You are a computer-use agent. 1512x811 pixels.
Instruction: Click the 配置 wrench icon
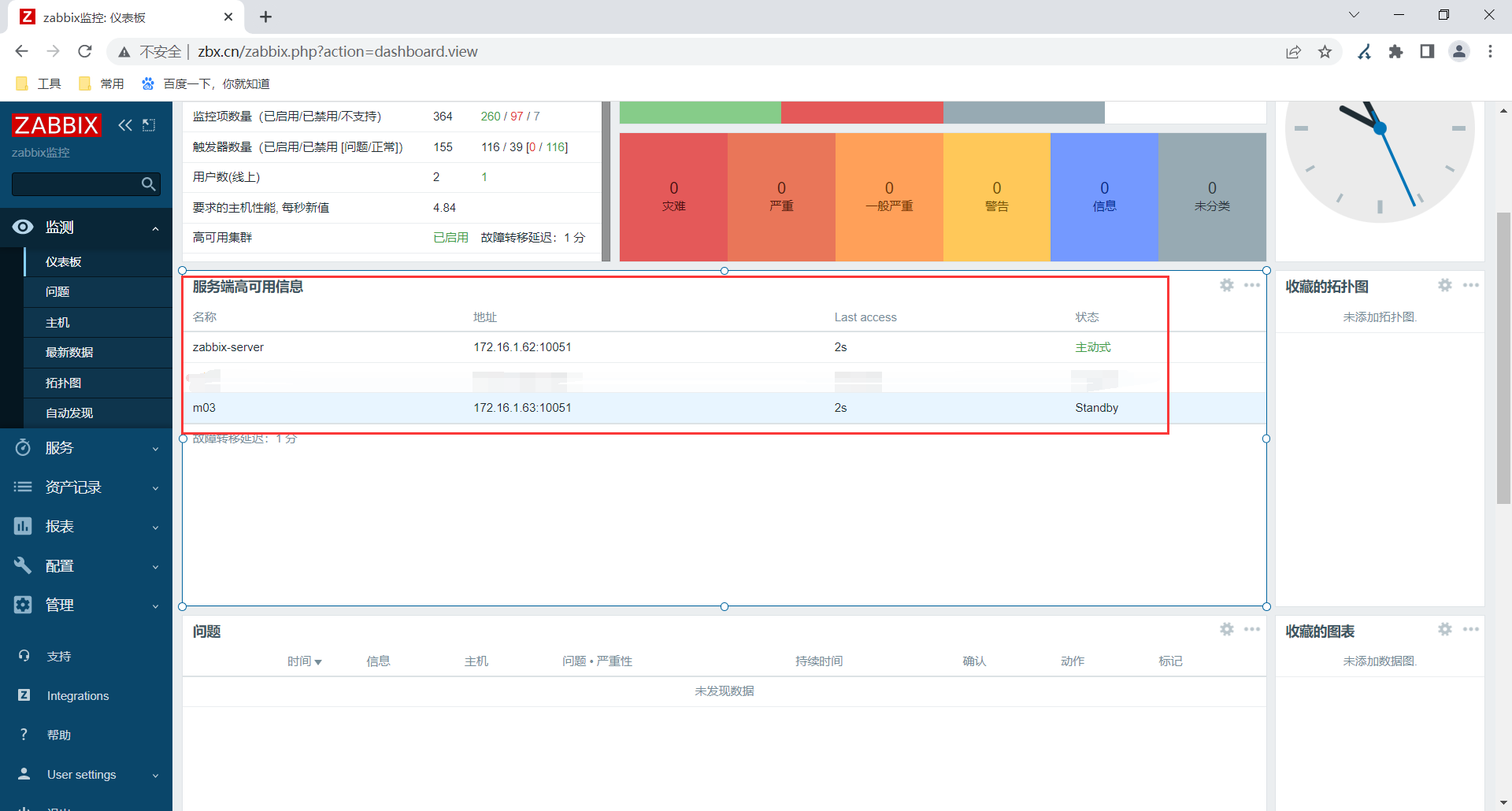23,565
